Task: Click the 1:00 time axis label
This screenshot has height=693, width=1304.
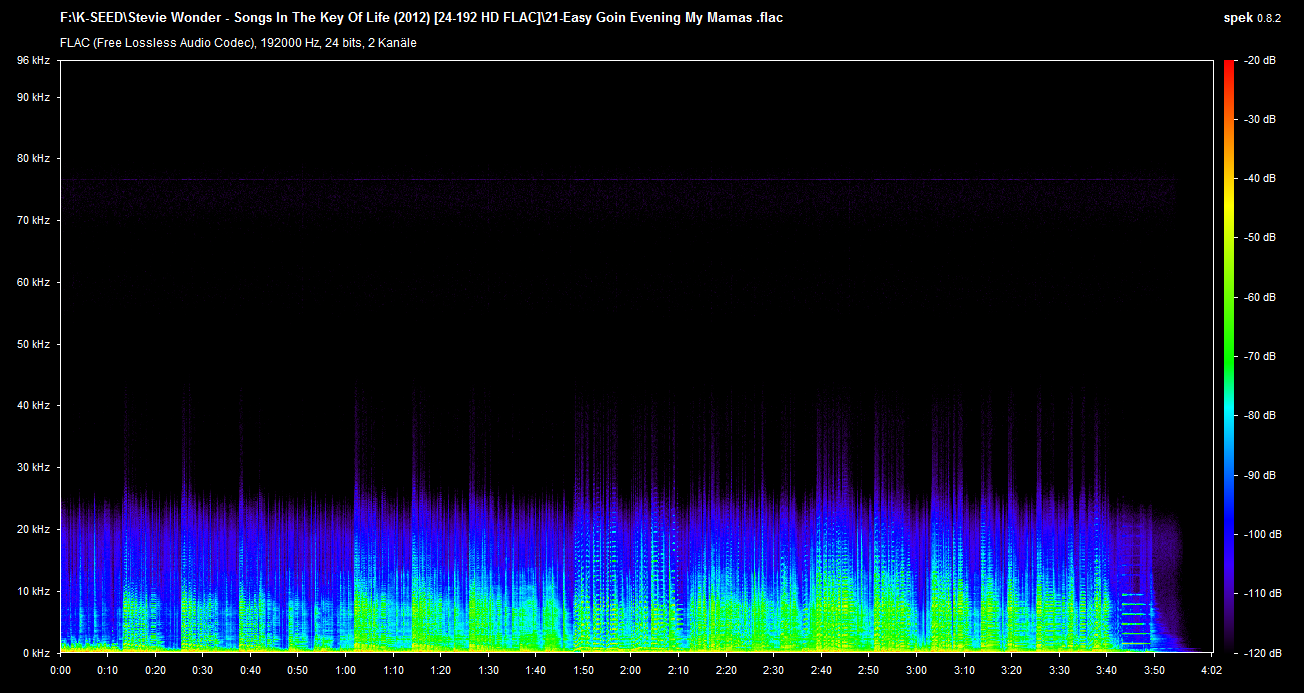Action: click(x=345, y=670)
